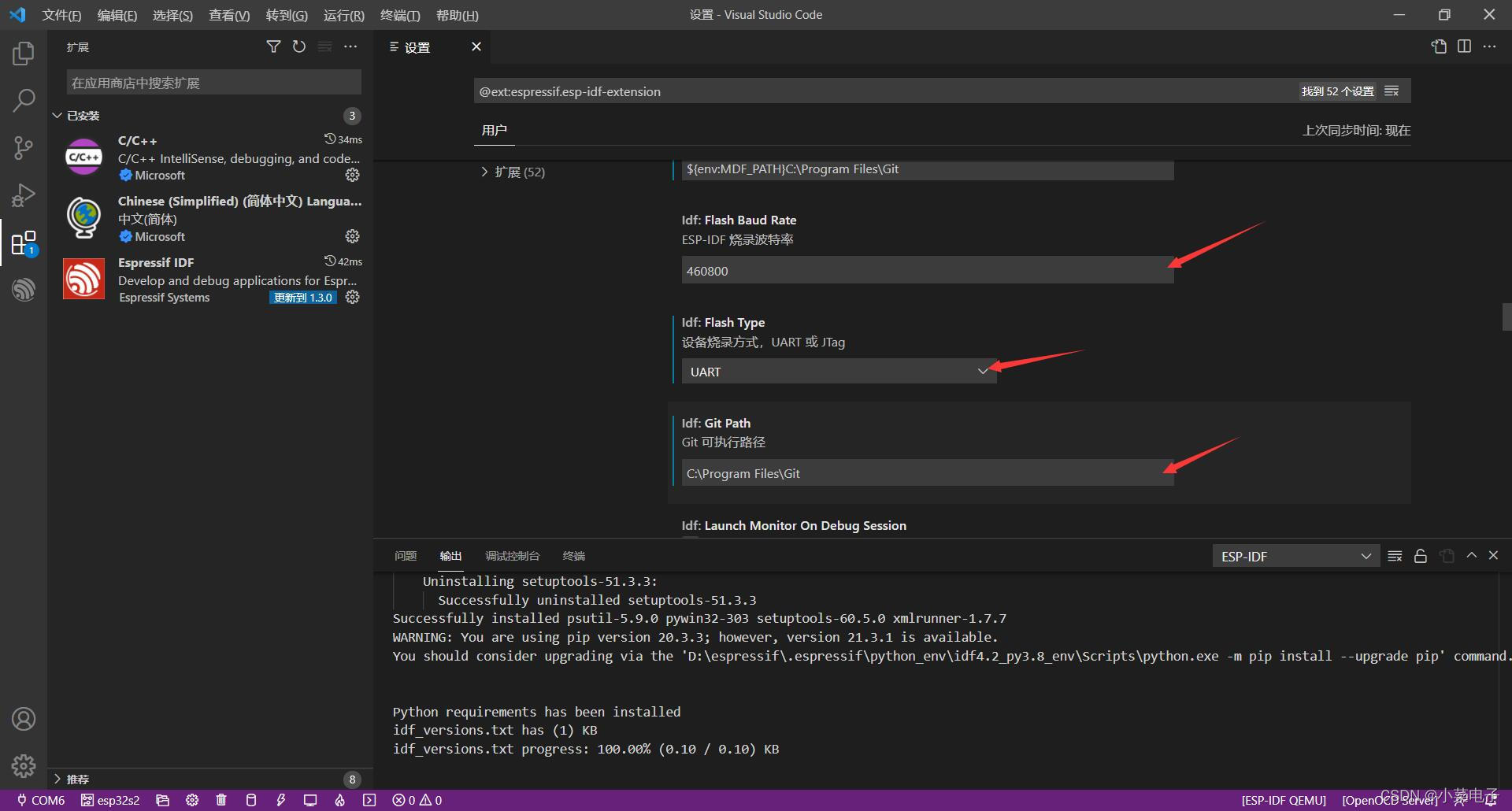1512x811 pixels.
Task: Open Help menu
Action: pos(457,15)
